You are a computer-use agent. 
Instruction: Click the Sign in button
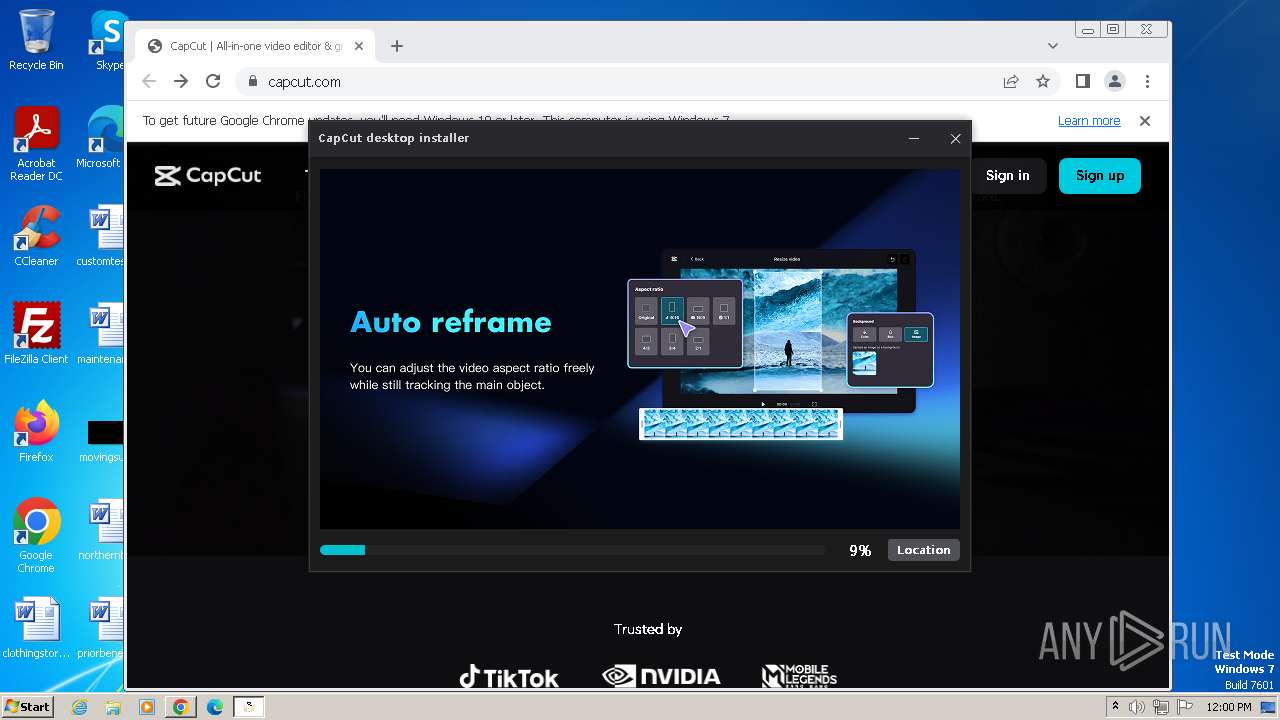click(x=1007, y=175)
